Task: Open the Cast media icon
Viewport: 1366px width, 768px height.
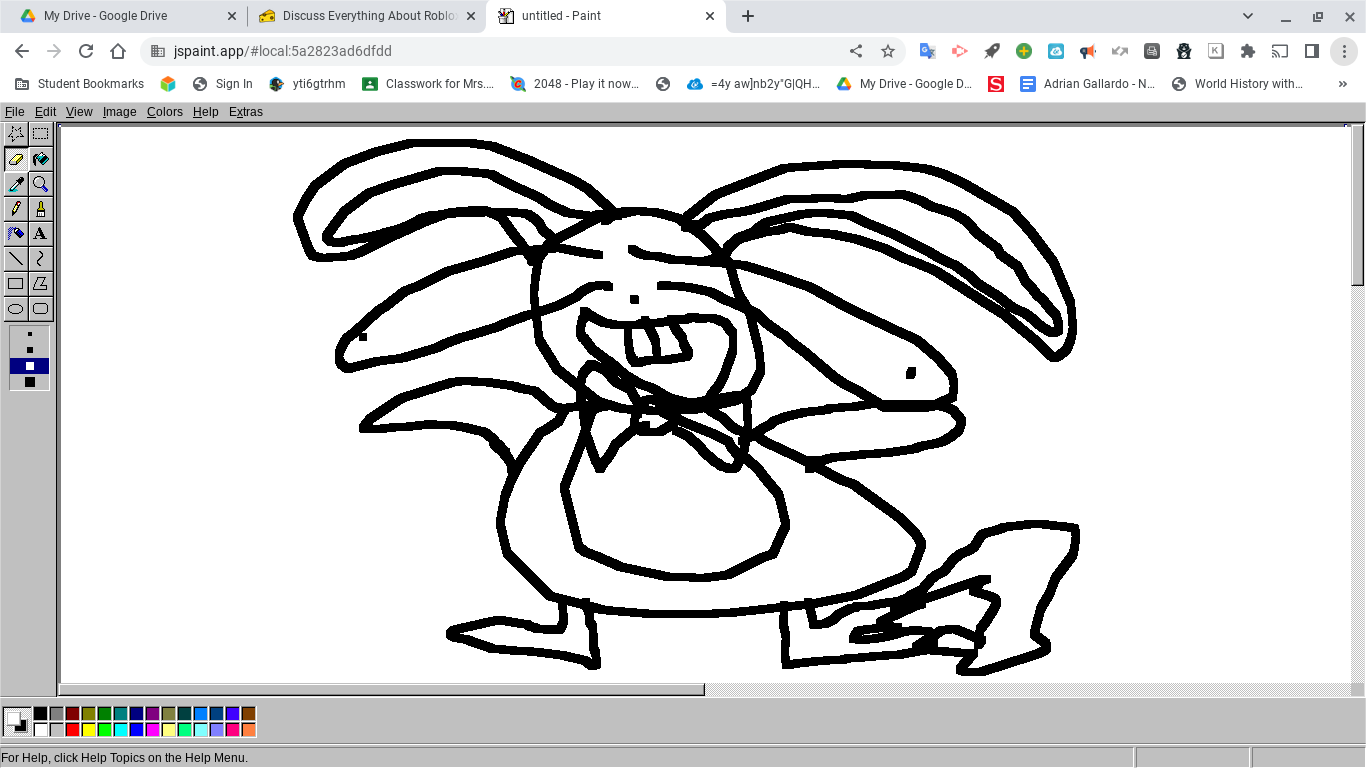Action: click(1280, 51)
